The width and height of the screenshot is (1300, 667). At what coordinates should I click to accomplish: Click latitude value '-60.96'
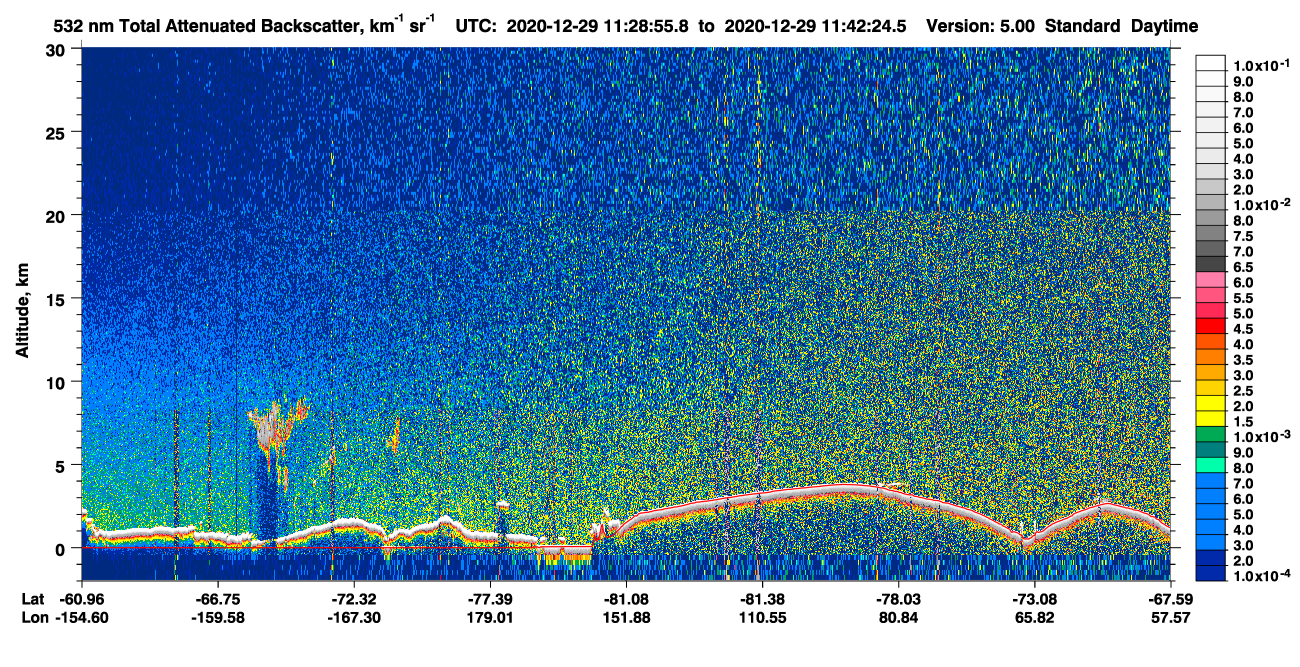(82, 599)
